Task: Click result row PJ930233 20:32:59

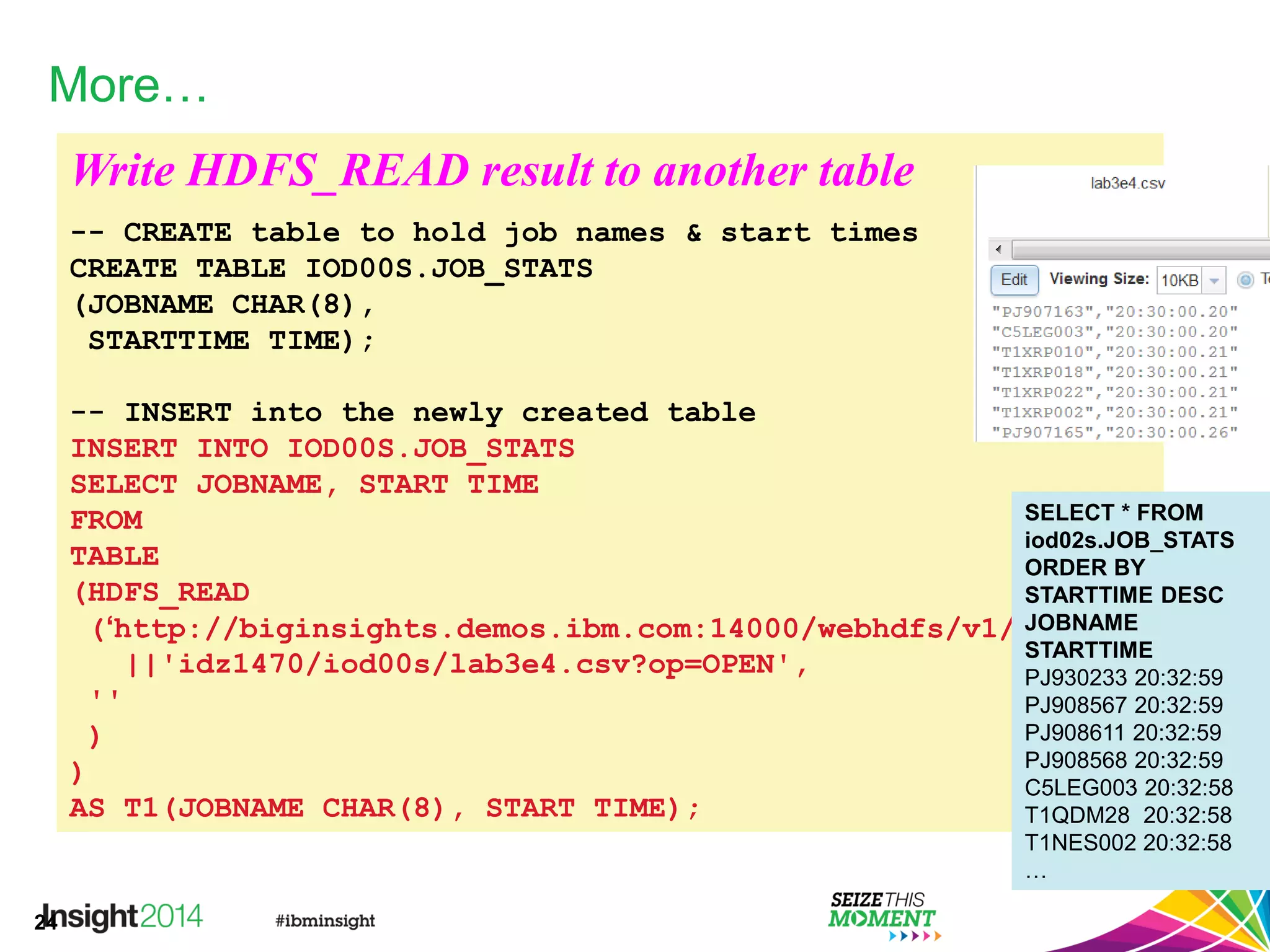Action: tap(1124, 677)
